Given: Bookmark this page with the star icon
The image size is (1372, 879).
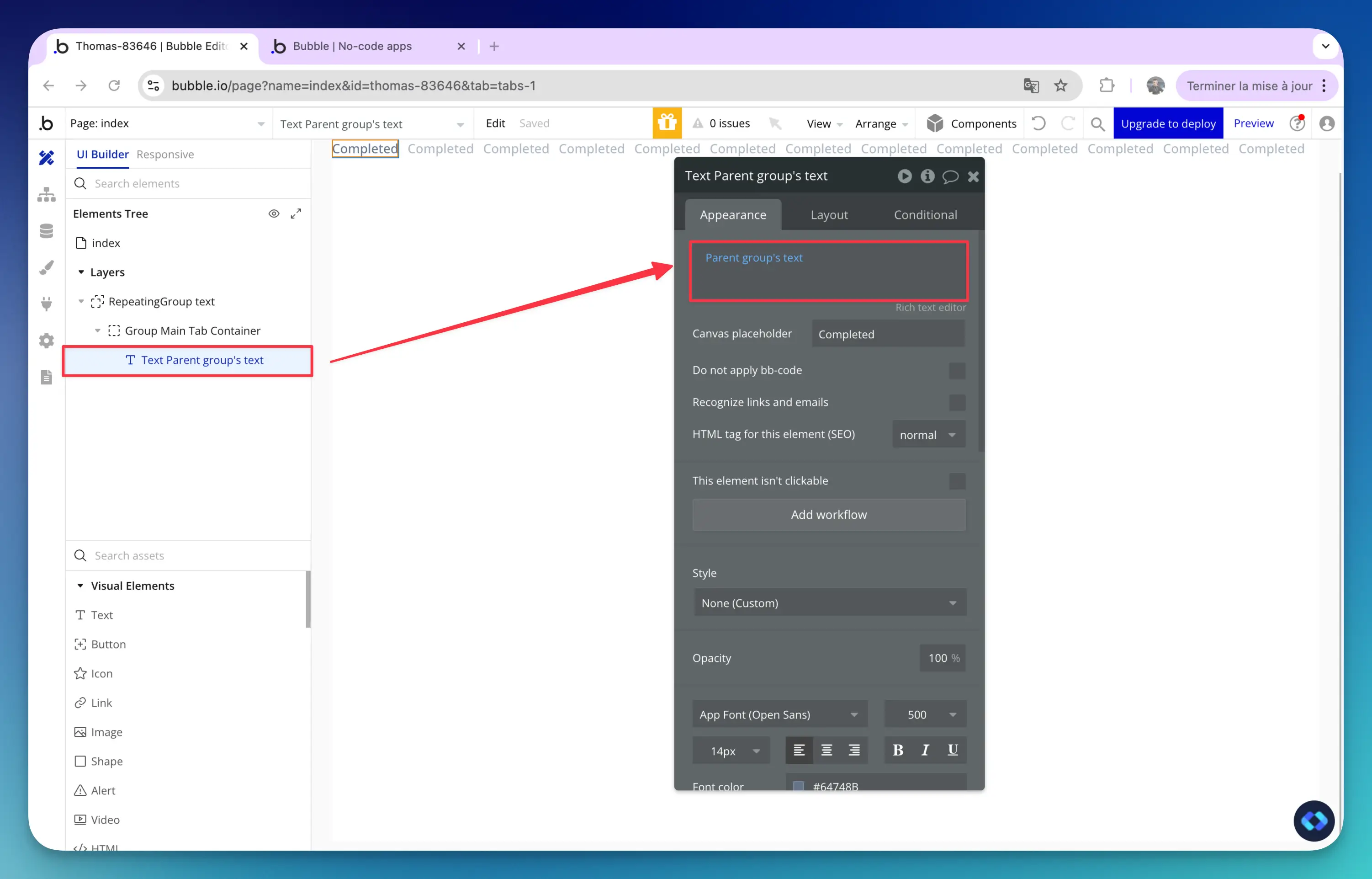Looking at the screenshot, I should 1060,85.
